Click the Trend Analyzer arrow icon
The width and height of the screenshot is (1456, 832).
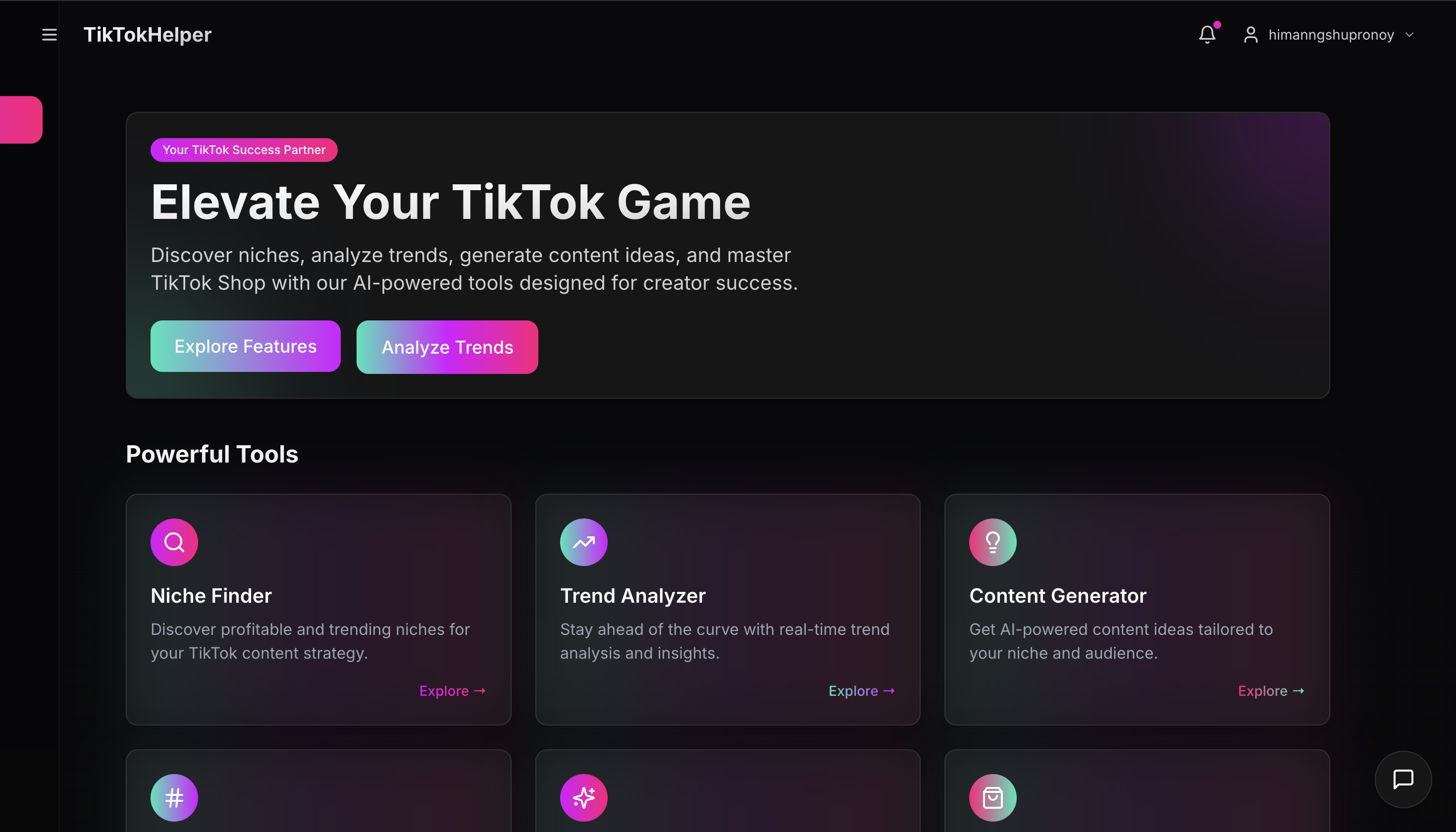click(583, 542)
